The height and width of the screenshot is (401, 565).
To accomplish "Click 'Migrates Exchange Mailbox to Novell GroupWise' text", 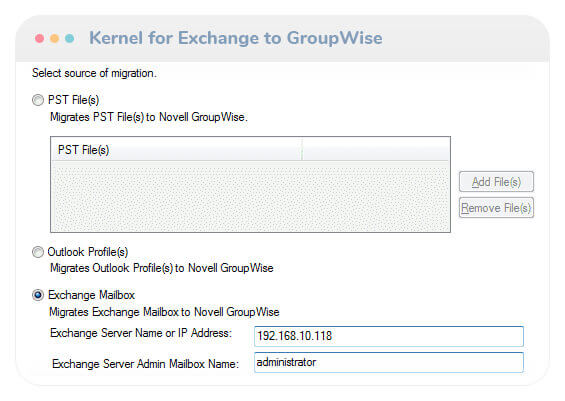I will [x=164, y=312].
